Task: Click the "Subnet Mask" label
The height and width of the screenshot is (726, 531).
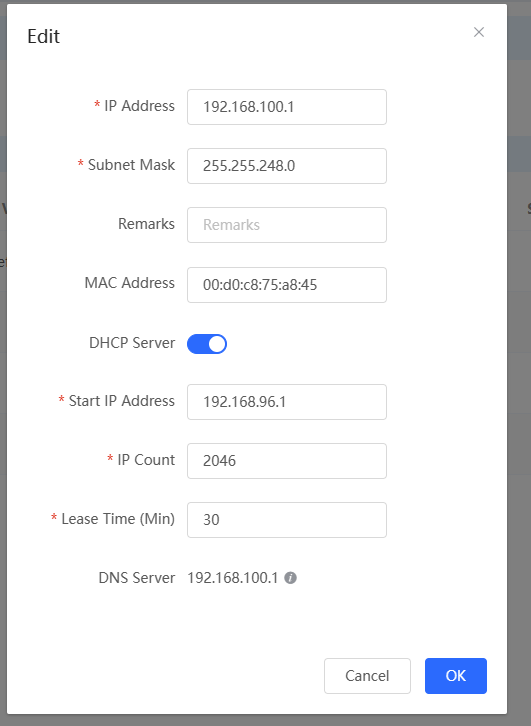Action: 131,165
